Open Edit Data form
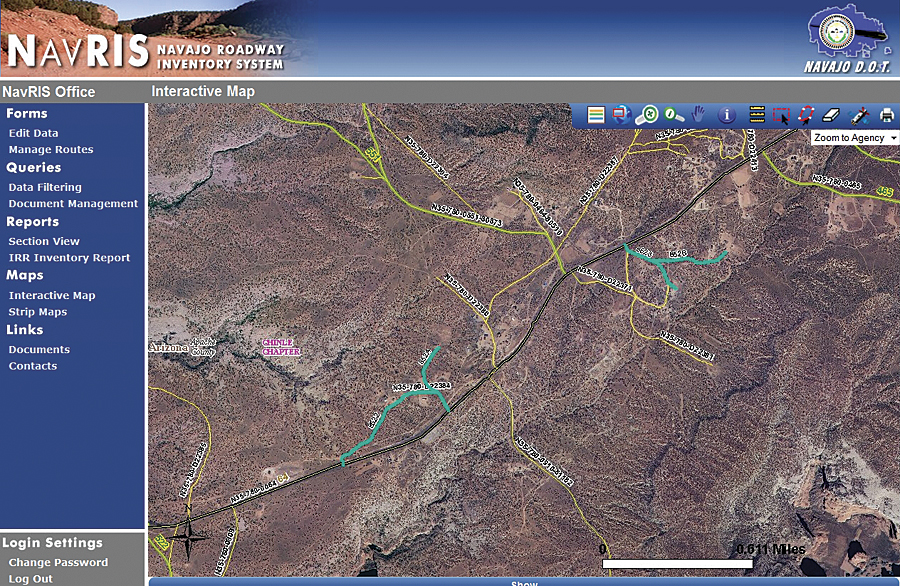Viewport: 900px width, 586px height. tap(33, 133)
